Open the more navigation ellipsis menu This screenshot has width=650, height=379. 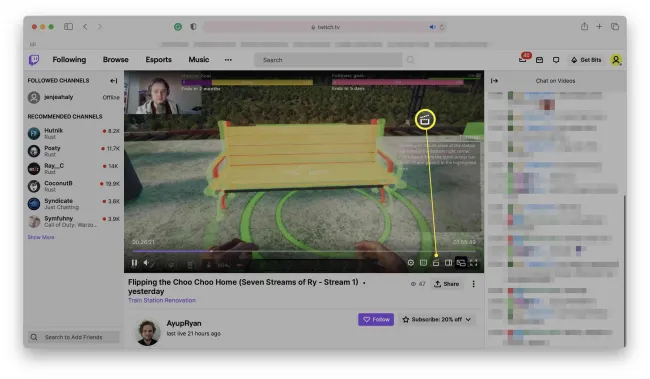228,60
